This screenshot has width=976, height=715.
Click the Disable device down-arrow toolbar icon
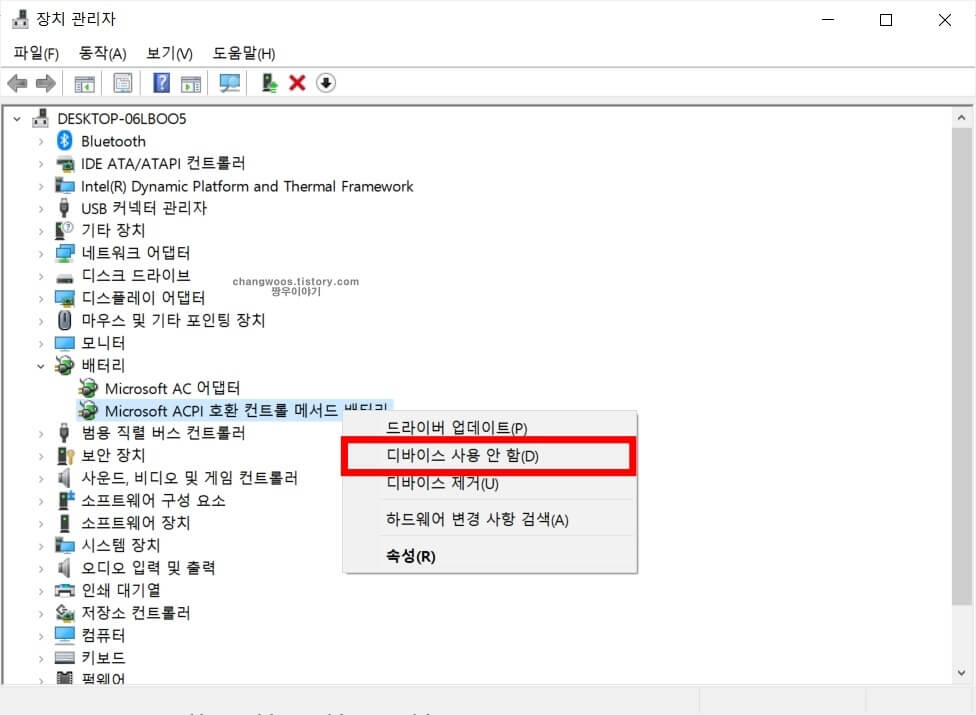325,83
